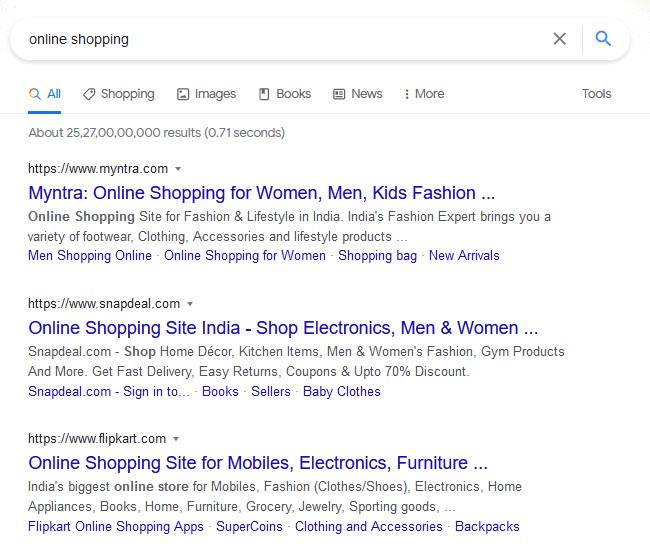Expand dropdown arrow next to snapdeal.com URL

pyautogui.click(x=190, y=304)
